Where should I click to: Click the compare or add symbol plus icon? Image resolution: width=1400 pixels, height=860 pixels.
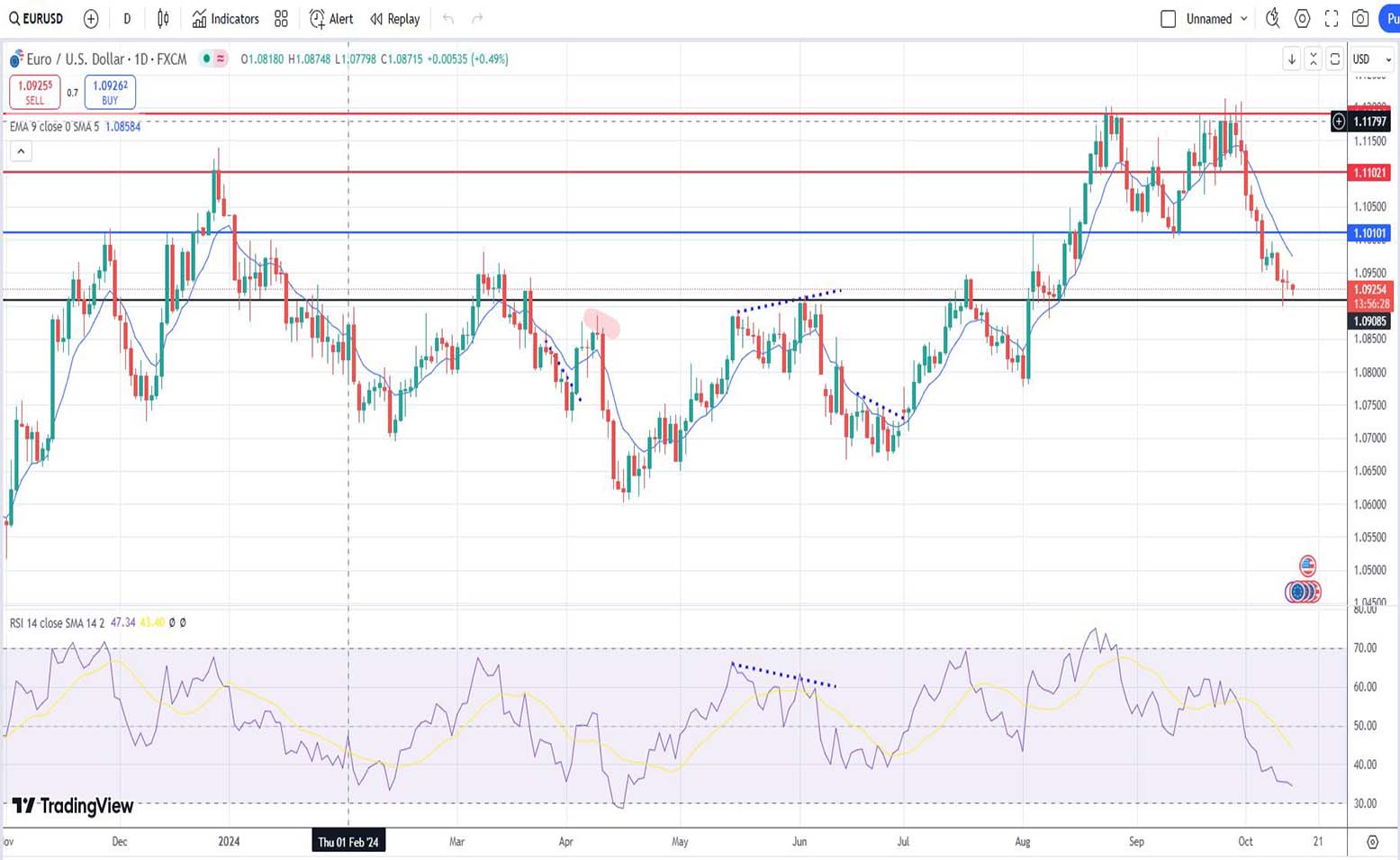pos(91,19)
